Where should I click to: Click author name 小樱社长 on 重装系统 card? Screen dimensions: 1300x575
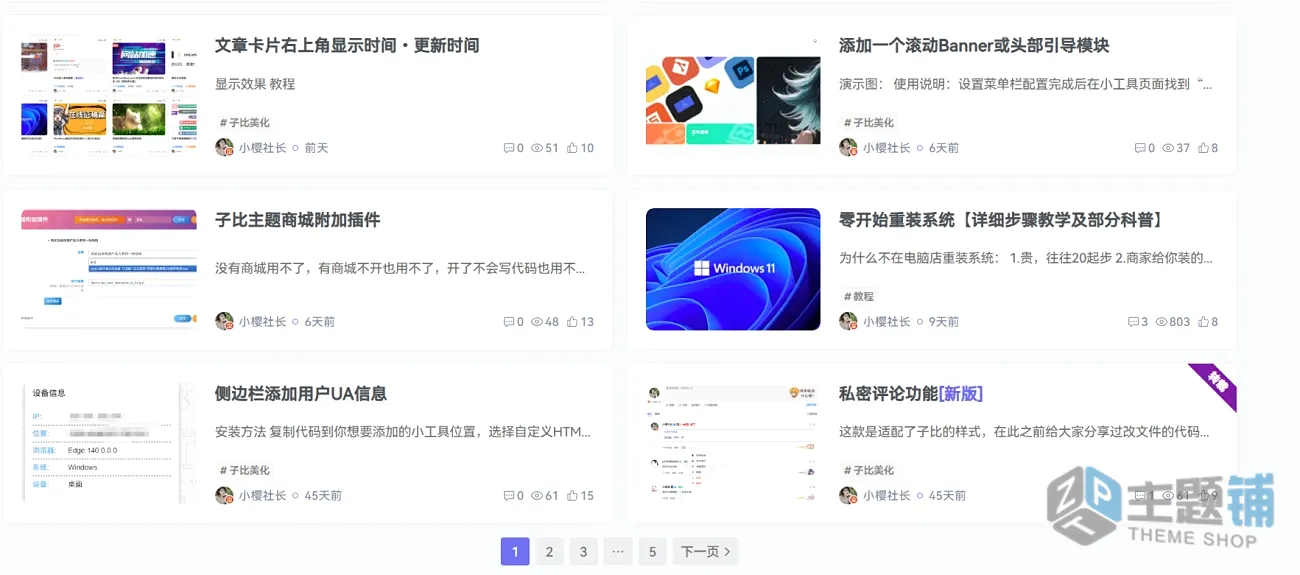[886, 322]
